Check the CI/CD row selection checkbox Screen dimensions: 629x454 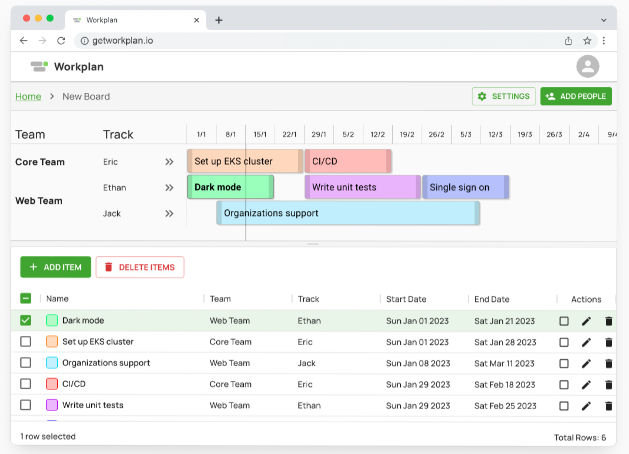pyautogui.click(x=26, y=384)
